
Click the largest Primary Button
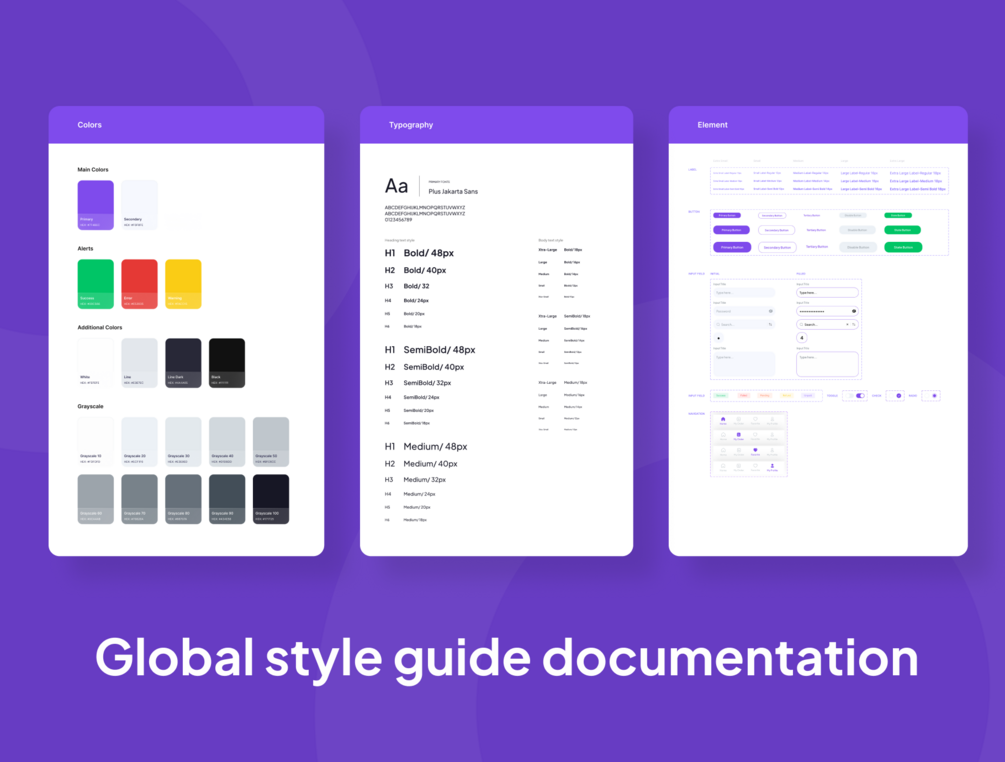point(732,247)
